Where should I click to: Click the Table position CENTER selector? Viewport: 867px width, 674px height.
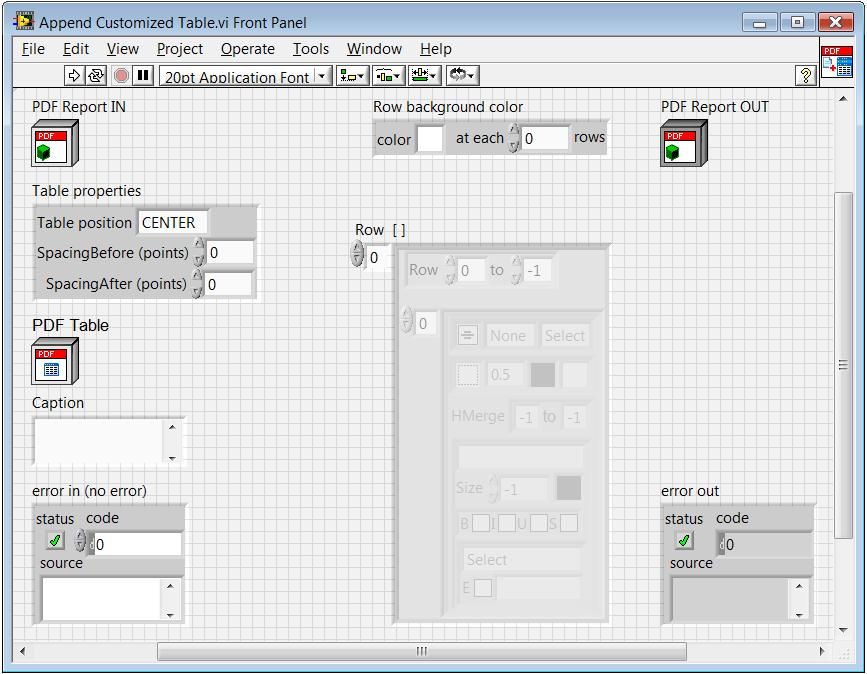pos(173,223)
